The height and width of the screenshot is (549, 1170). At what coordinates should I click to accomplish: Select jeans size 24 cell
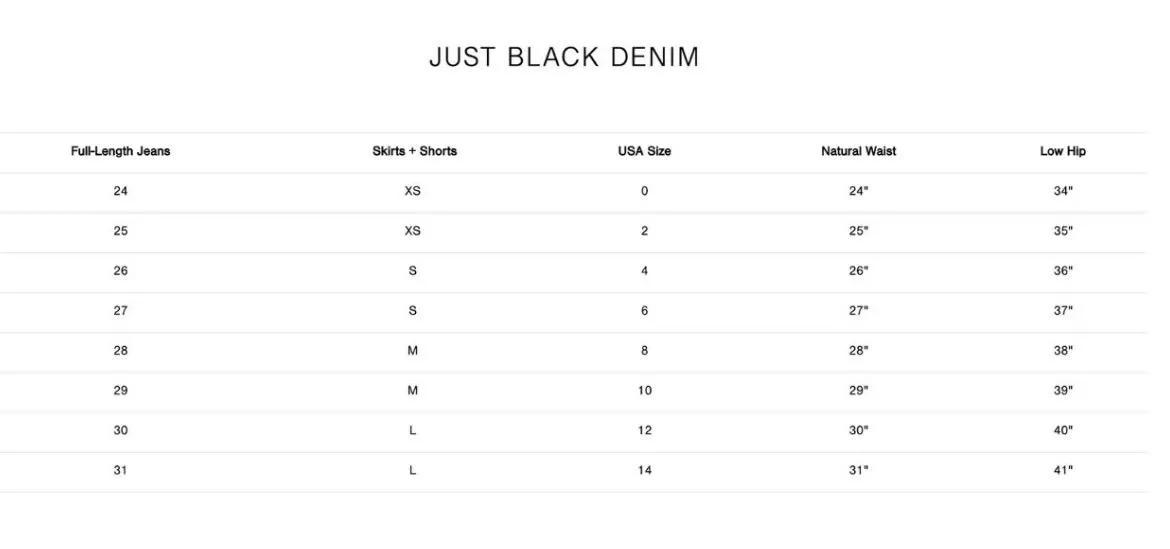coord(120,191)
